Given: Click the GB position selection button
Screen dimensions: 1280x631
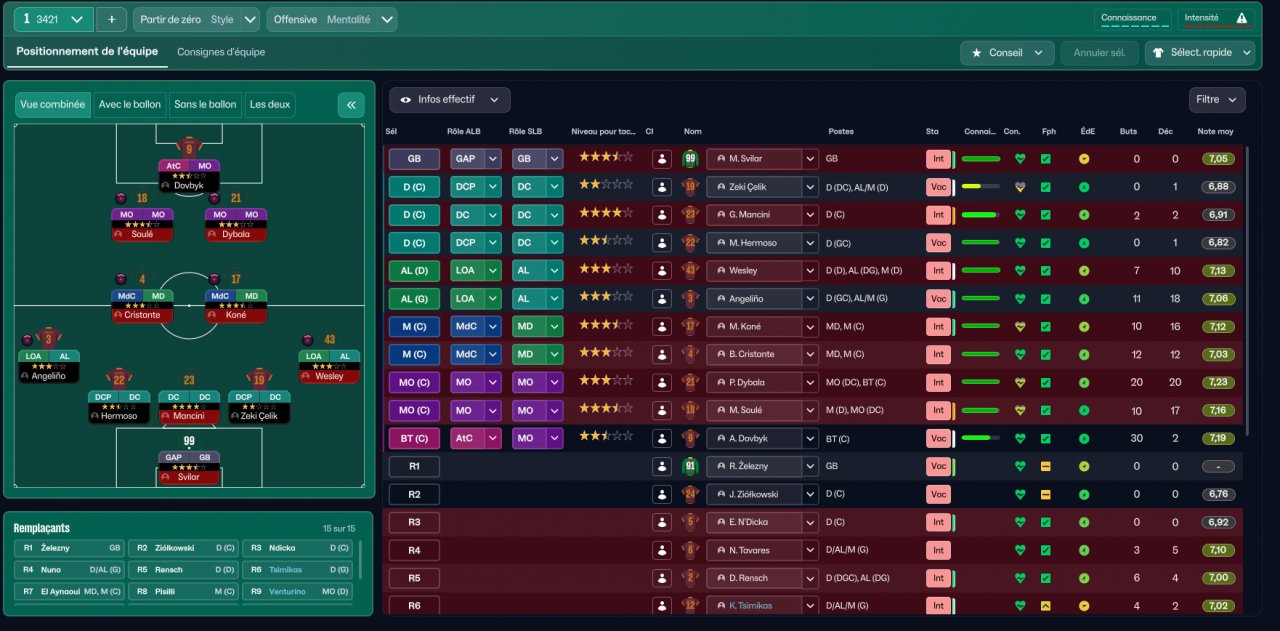Looking at the screenshot, I should click(x=414, y=159).
